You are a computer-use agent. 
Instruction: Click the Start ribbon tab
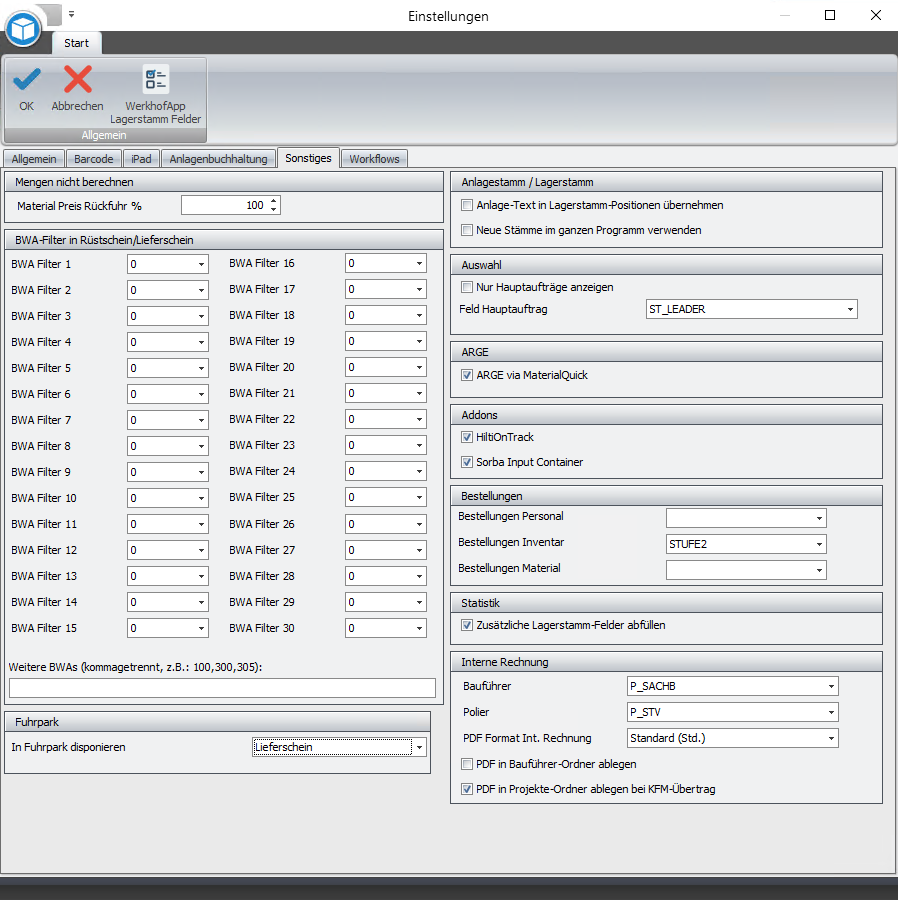click(76, 43)
